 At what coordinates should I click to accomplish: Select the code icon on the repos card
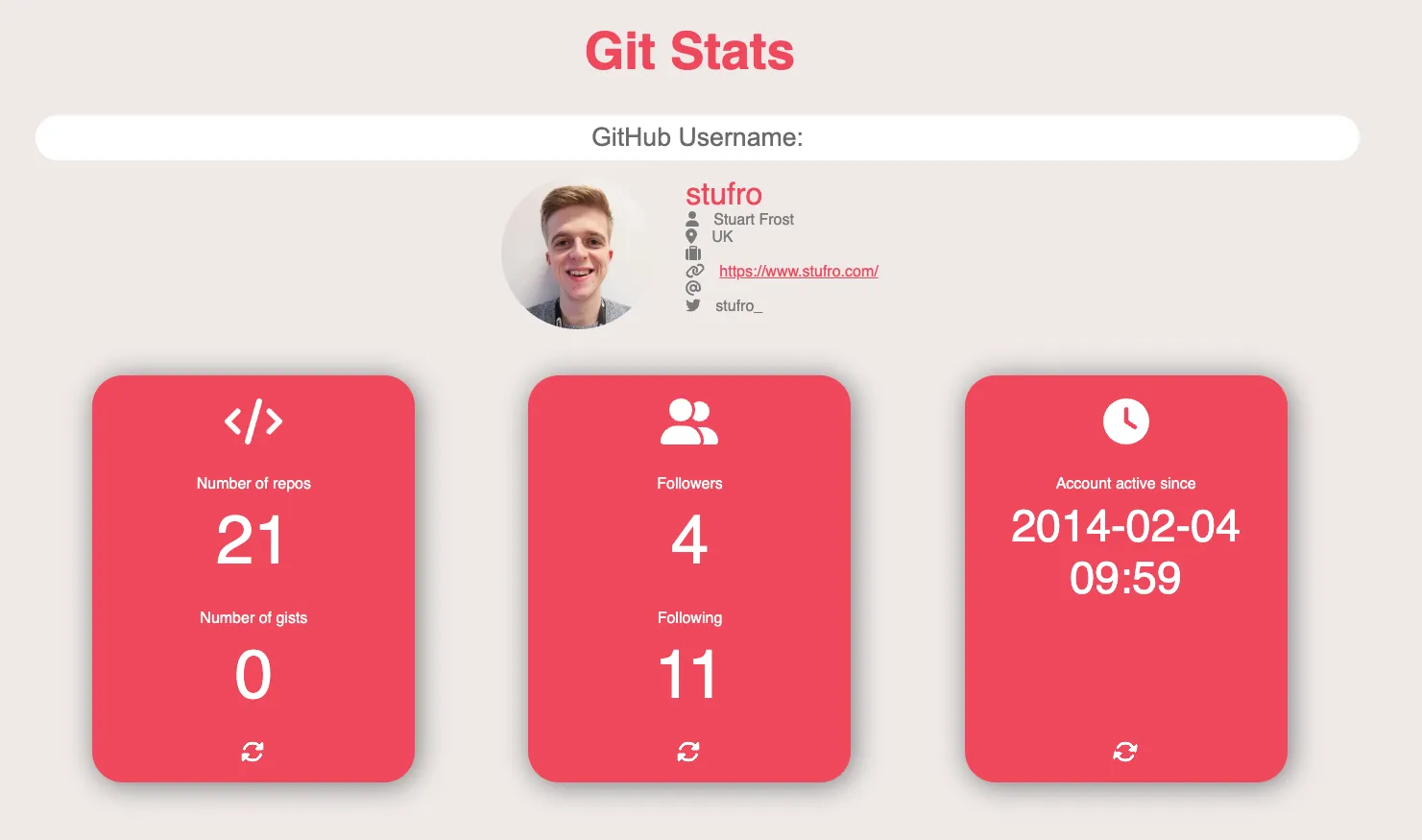(253, 420)
